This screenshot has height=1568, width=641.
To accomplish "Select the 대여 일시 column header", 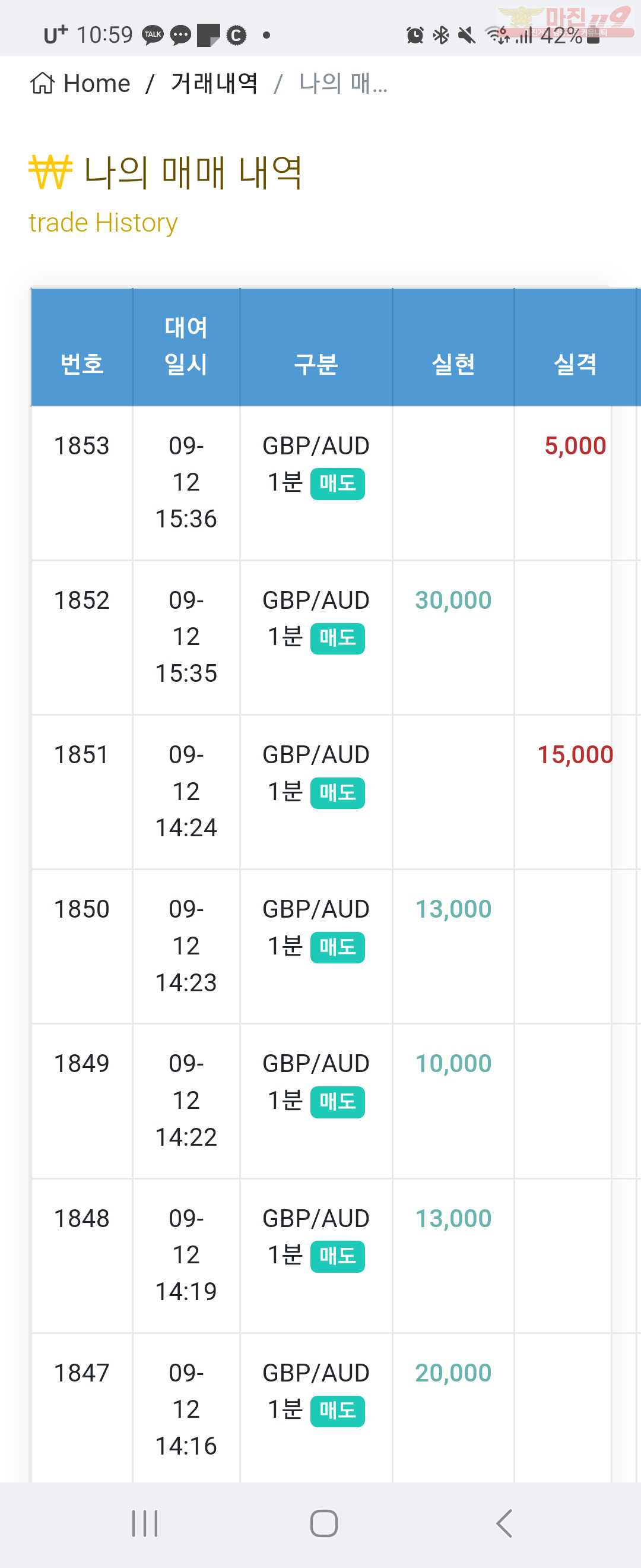I will (186, 347).
